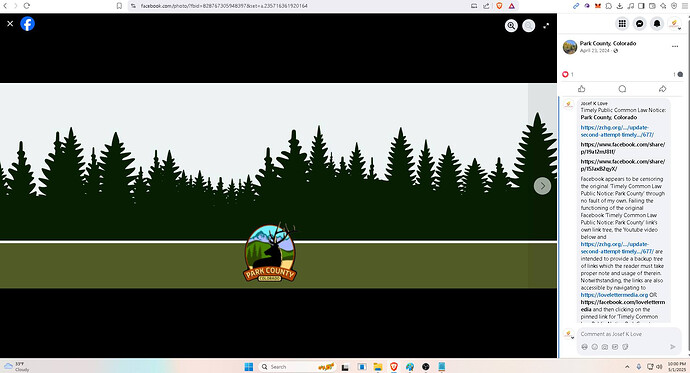The width and height of the screenshot is (690, 373).
Task: Click the facebook.com address bar URL
Action: 224,6
